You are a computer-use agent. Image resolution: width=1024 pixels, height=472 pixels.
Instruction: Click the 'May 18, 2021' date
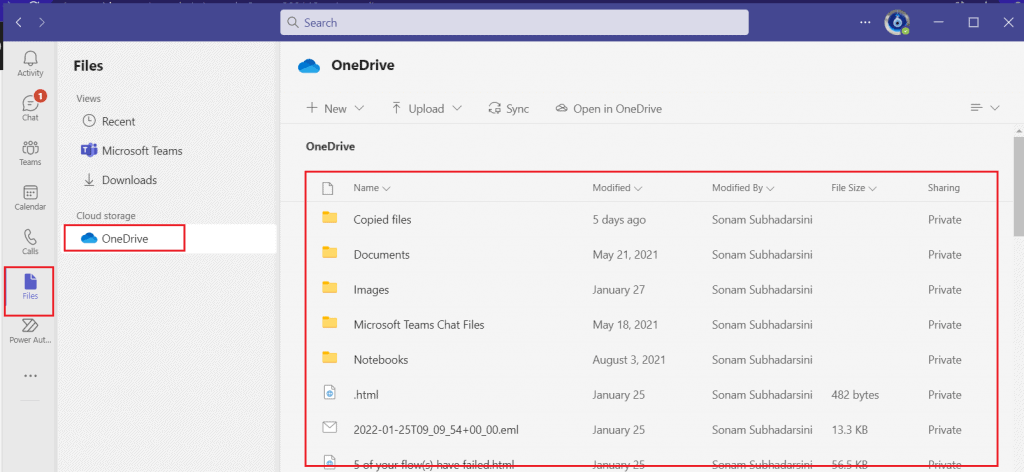625,324
